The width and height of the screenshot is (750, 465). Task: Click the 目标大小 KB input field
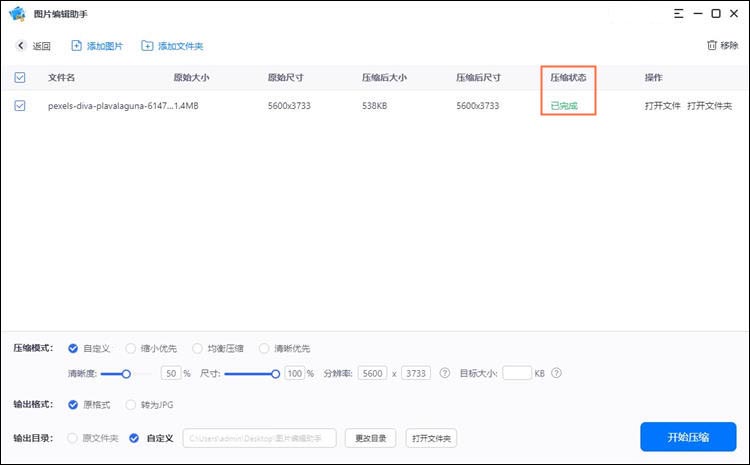pos(517,373)
